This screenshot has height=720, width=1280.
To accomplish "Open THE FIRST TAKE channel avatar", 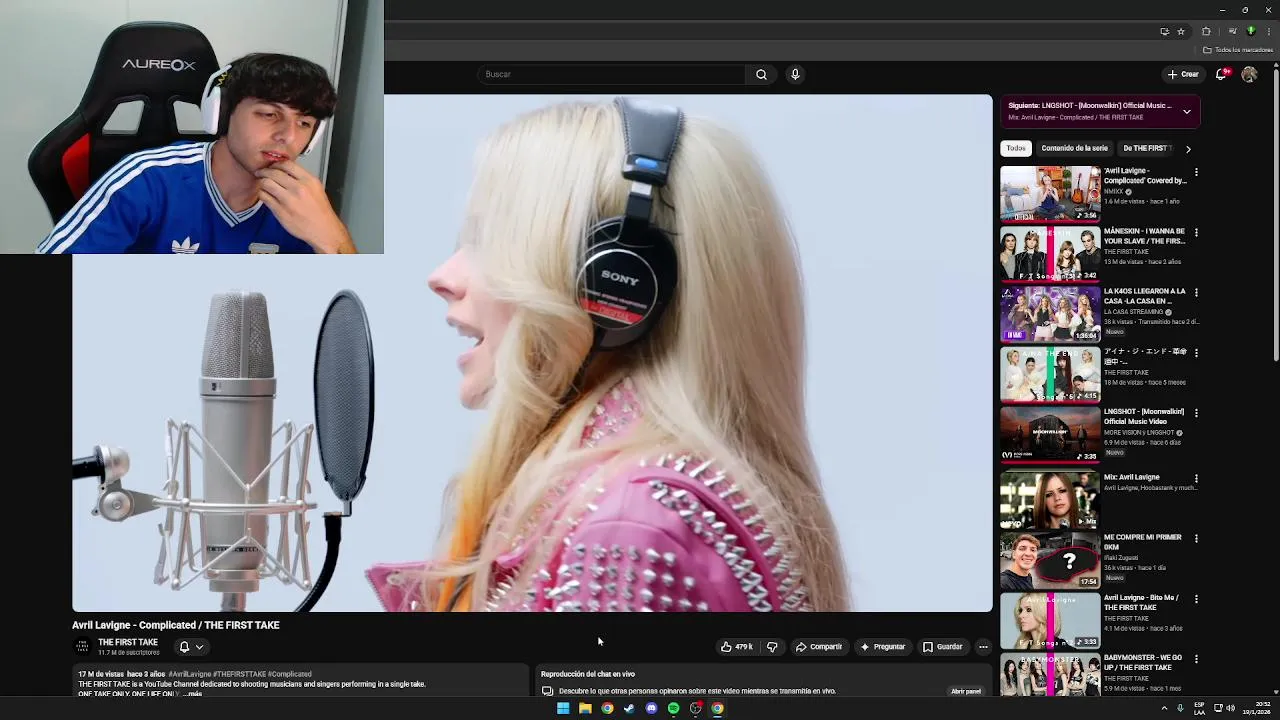I will click(83, 646).
